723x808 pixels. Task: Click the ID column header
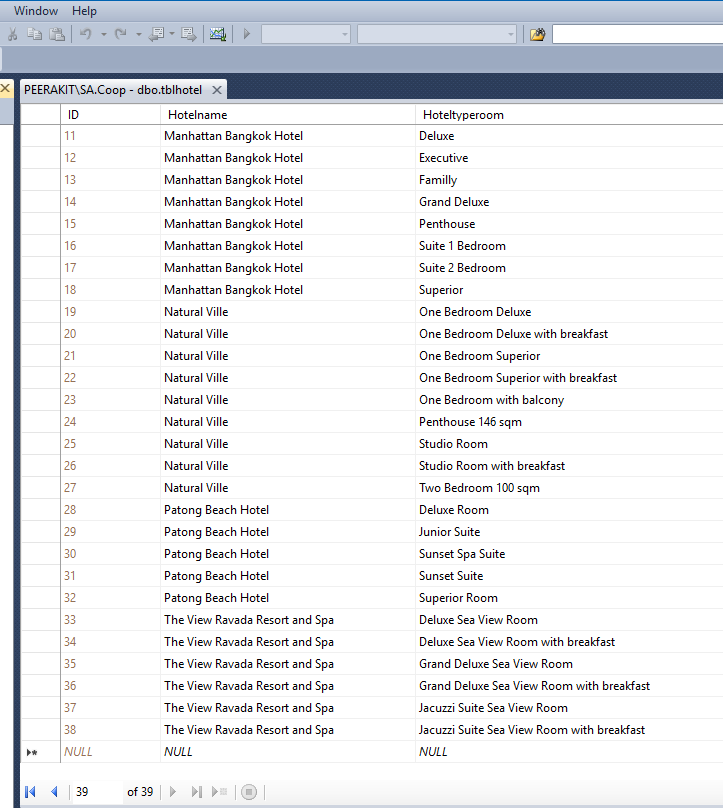(111, 115)
